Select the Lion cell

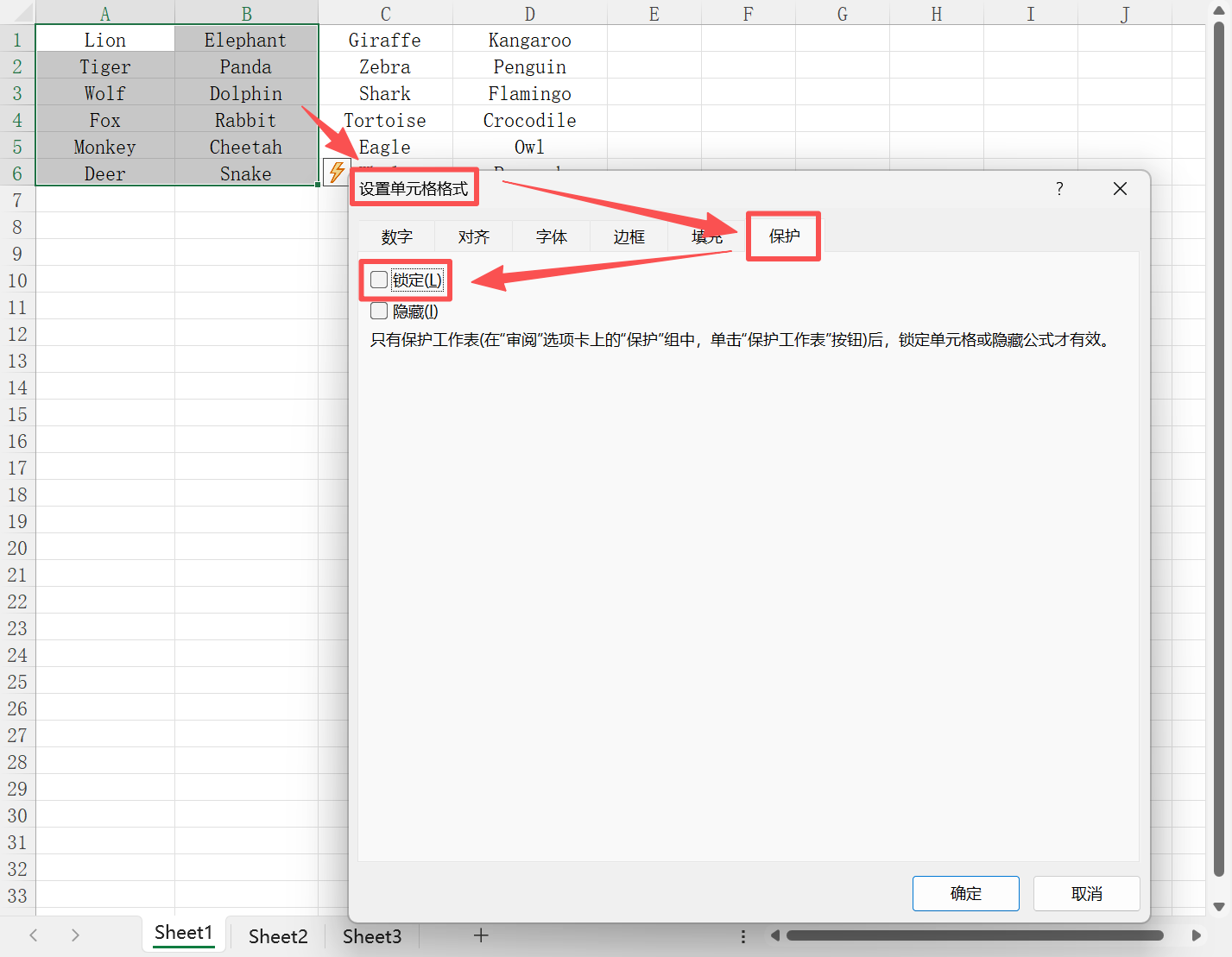click(105, 40)
